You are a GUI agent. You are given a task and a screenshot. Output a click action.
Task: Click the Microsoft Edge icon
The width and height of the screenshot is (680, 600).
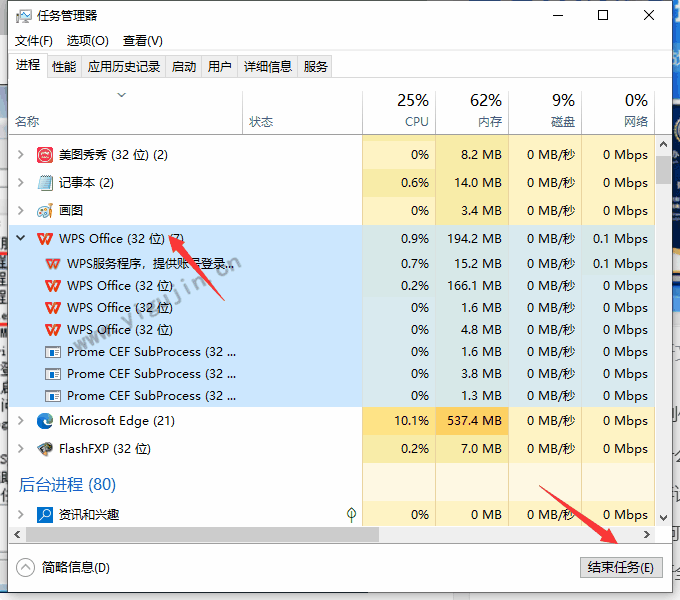45,421
